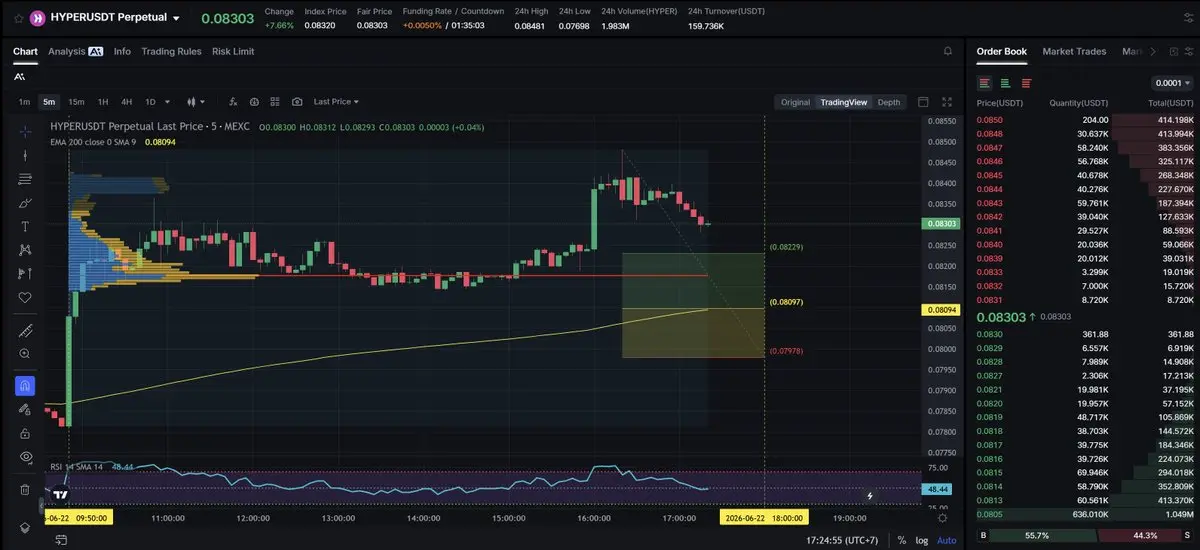Open the indicators fx menu

(233, 102)
